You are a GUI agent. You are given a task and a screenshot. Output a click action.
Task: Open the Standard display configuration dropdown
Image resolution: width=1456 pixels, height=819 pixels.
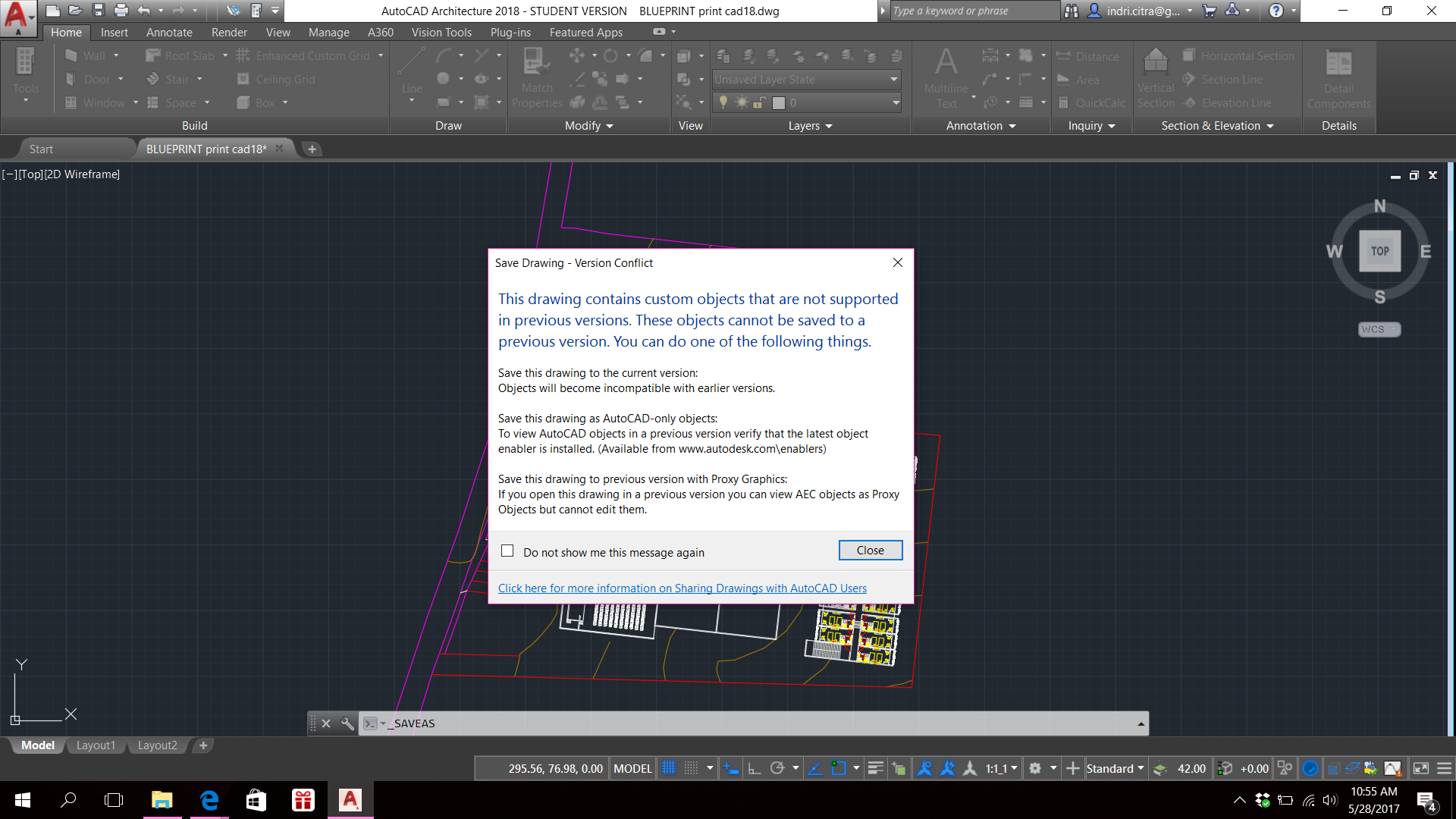(x=1115, y=768)
